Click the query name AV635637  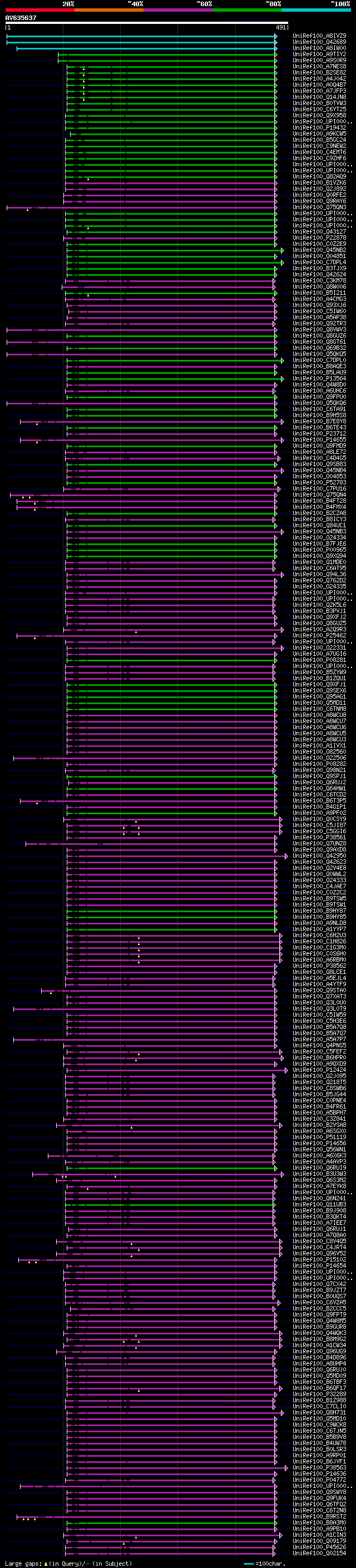[x=21, y=18]
